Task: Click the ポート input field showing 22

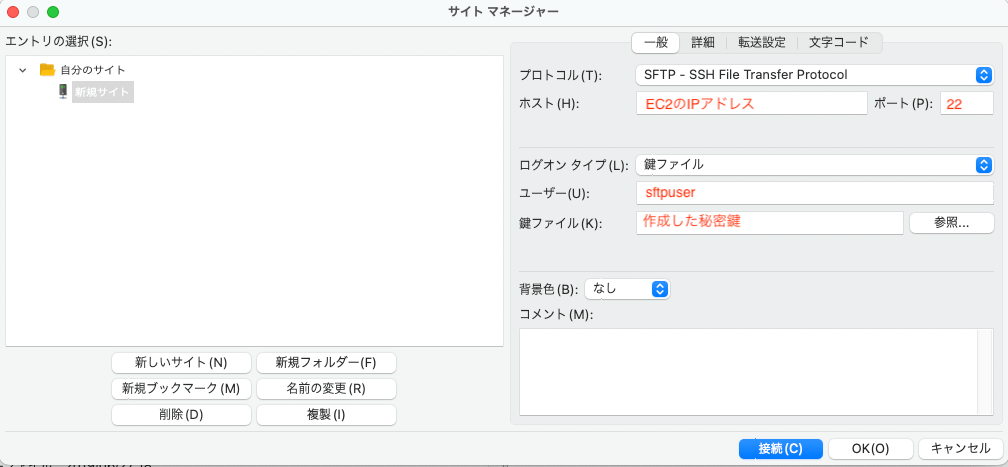Action: pyautogui.click(x=967, y=104)
